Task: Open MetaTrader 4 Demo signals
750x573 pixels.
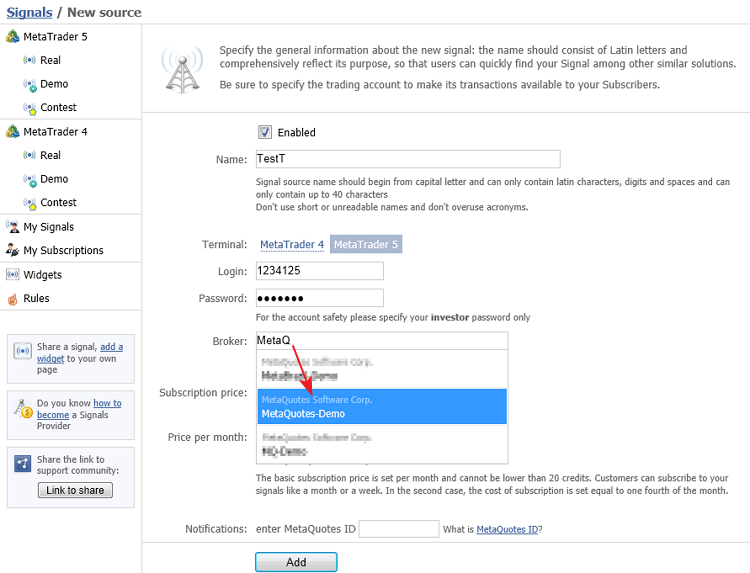Action: [54, 179]
